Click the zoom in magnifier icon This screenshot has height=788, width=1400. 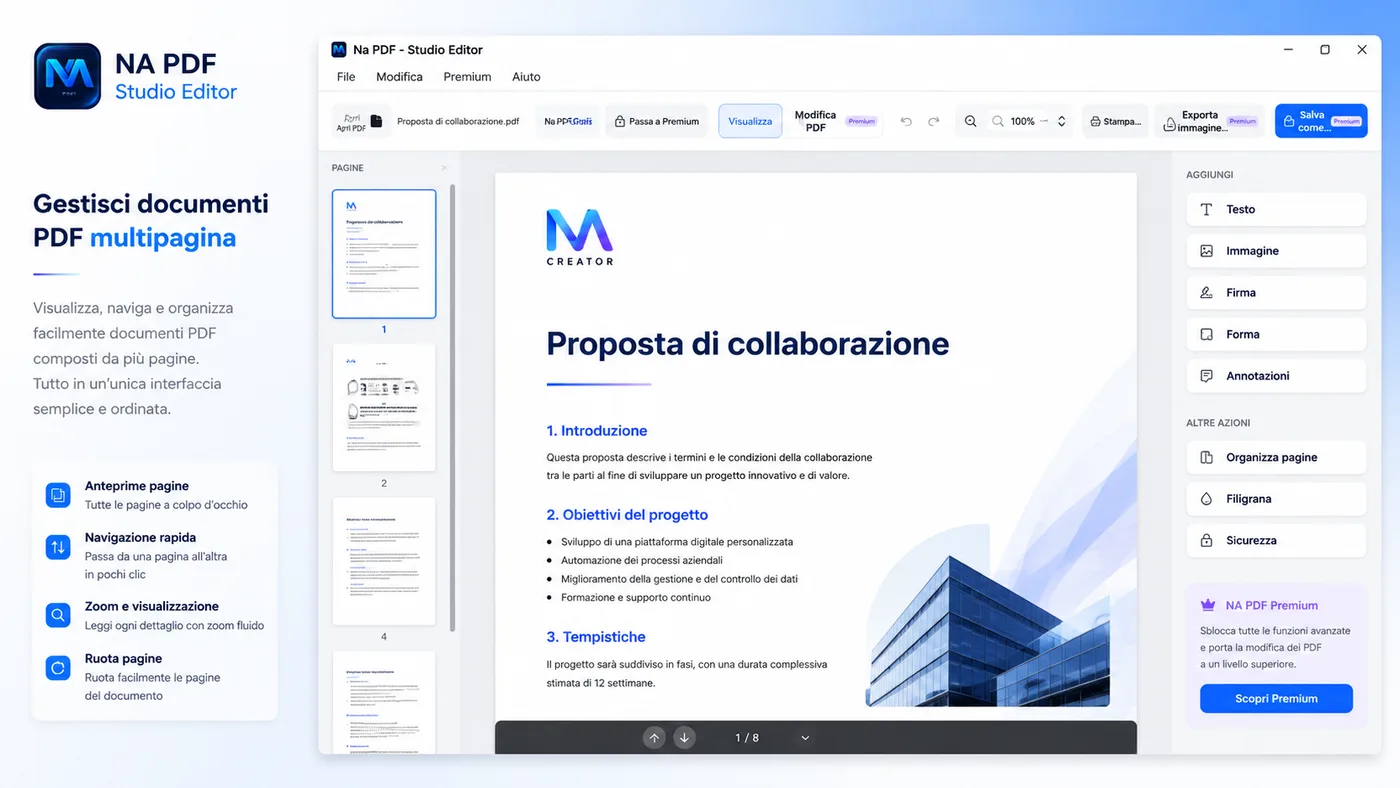coord(970,121)
